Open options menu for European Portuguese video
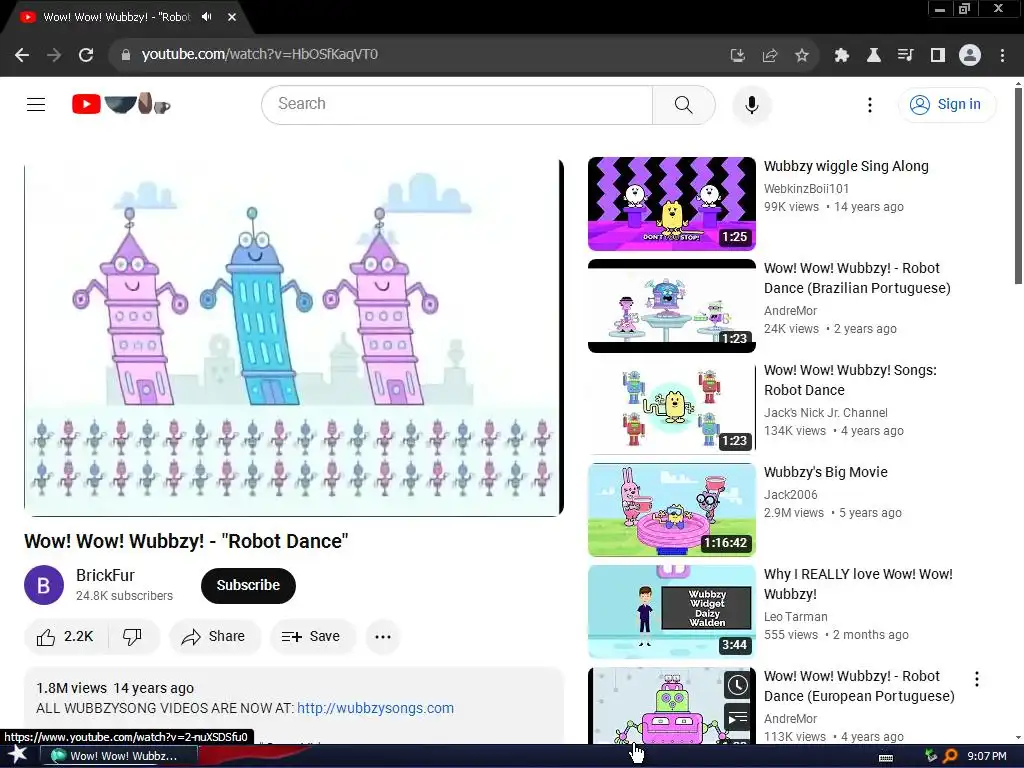 pyautogui.click(x=977, y=679)
